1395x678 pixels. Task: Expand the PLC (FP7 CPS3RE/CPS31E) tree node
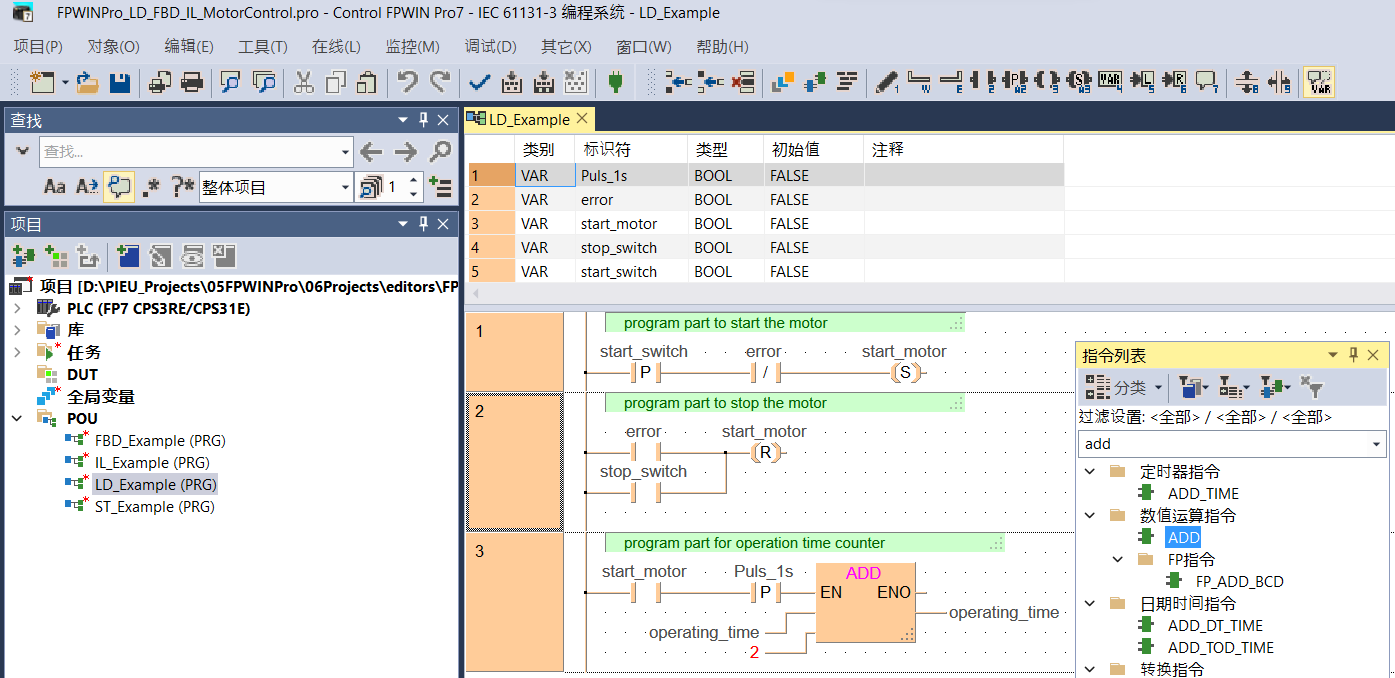pos(17,308)
